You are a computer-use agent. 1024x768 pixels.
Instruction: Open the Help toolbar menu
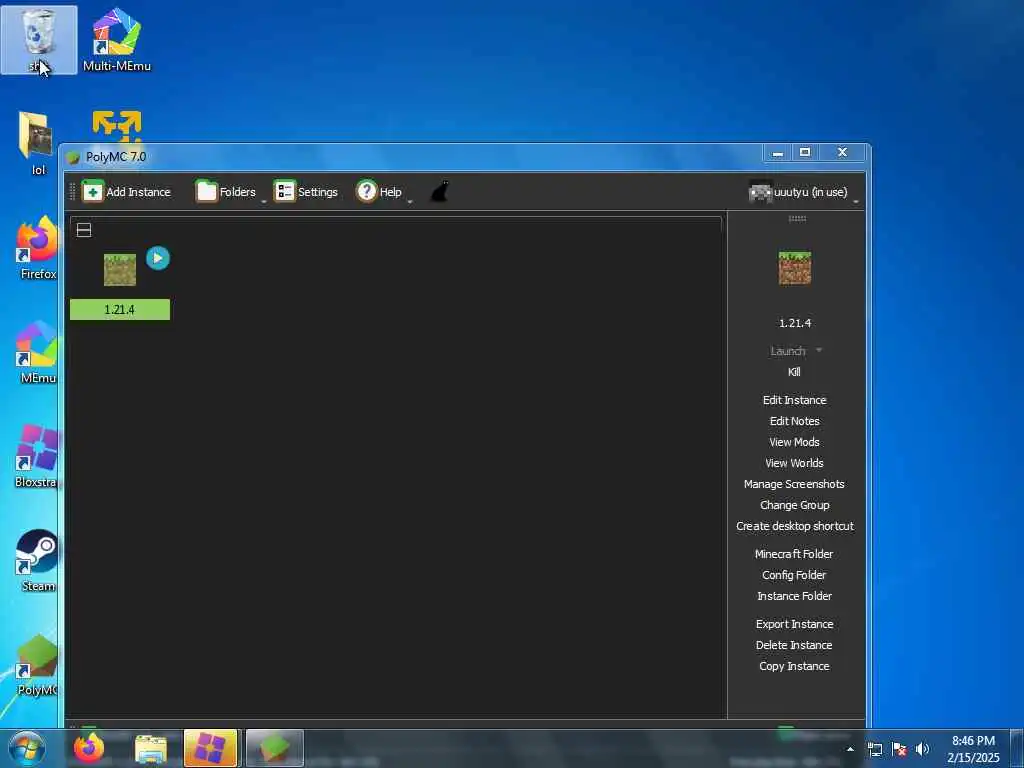pyautogui.click(x=379, y=192)
